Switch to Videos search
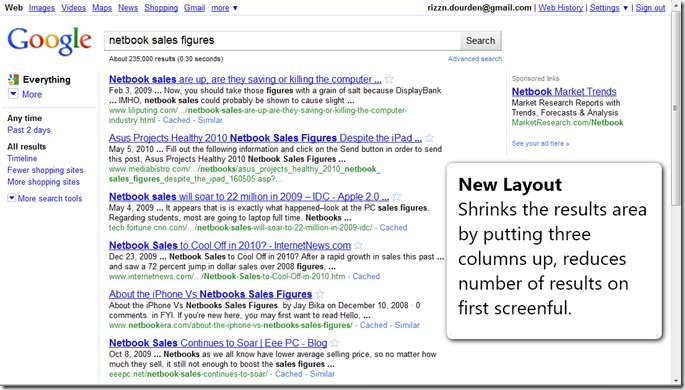Image resolution: width=685 pixels, height=390 pixels. tap(73, 8)
